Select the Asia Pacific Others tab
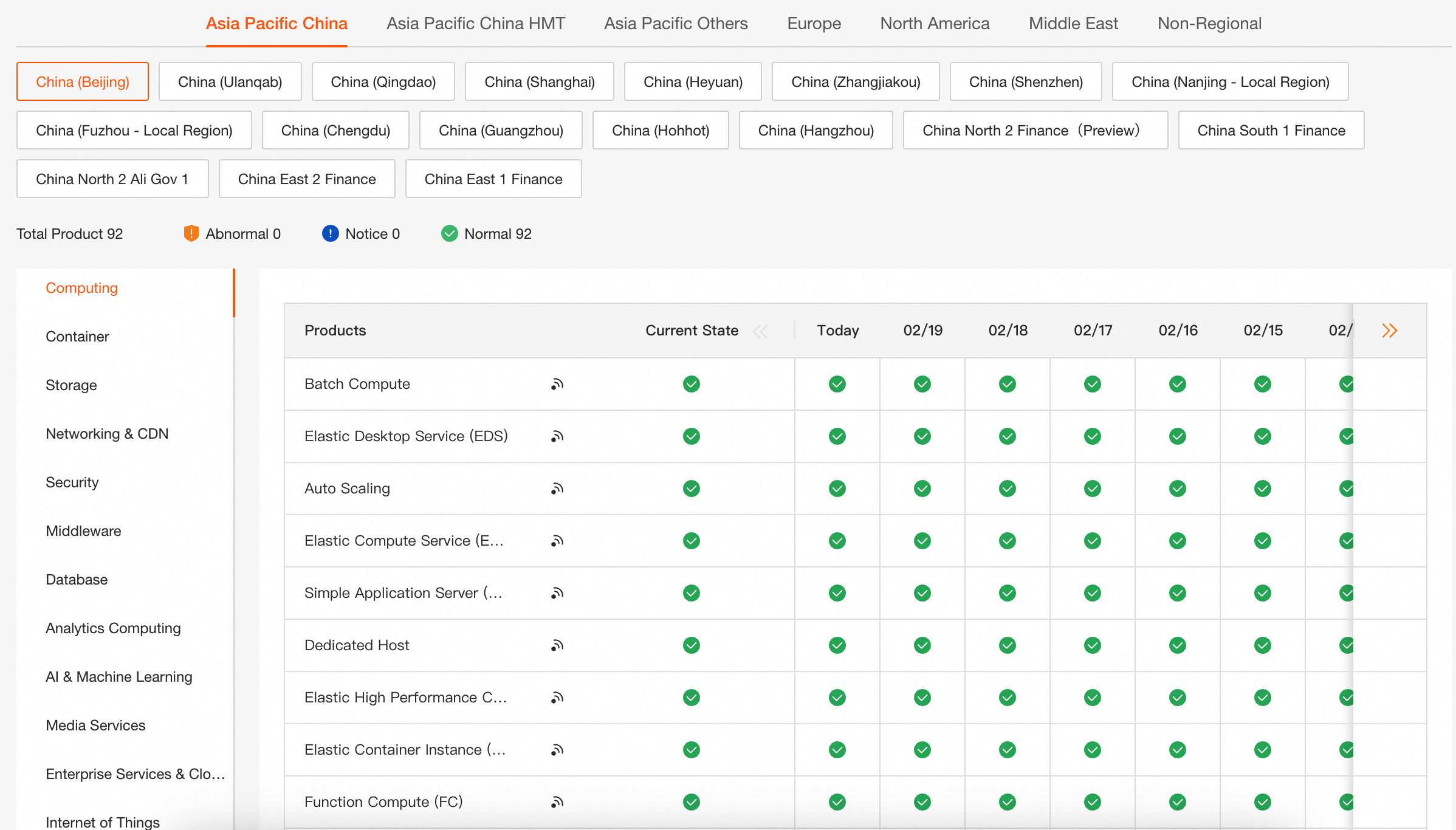 click(x=676, y=24)
